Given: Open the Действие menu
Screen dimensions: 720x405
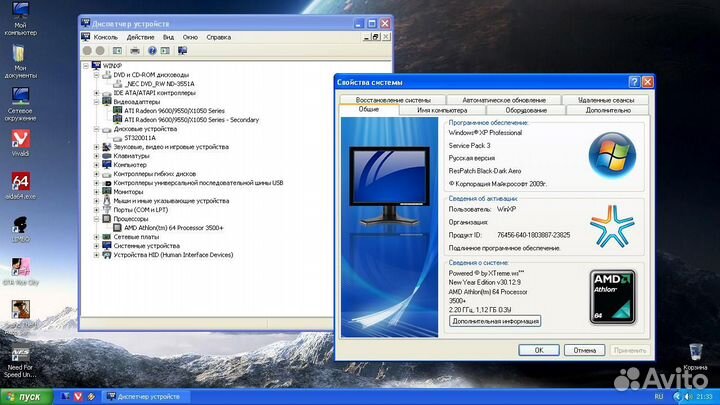Looking at the screenshot, I should (x=141, y=37).
